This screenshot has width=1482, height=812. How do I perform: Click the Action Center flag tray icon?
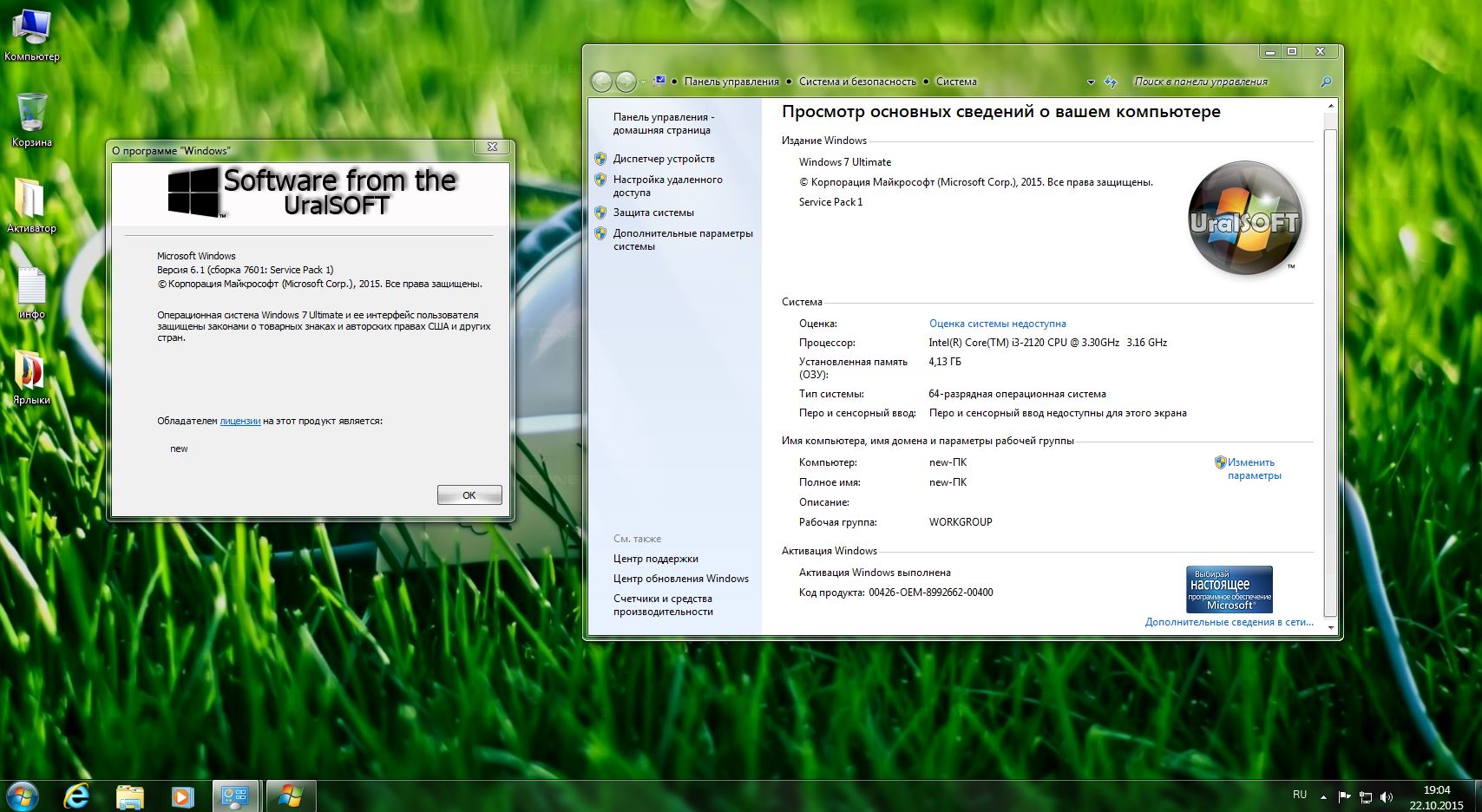[1344, 796]
